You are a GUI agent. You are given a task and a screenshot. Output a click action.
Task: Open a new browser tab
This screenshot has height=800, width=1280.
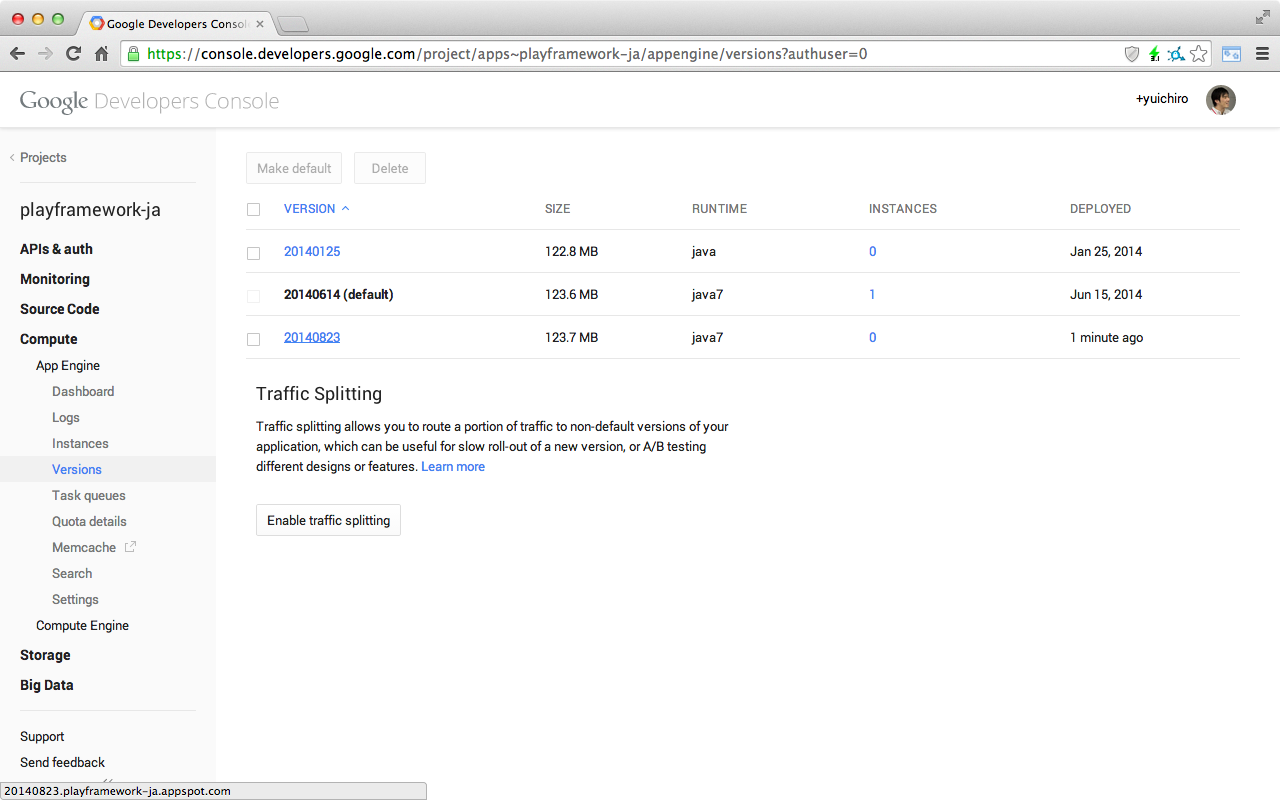point(292,24)
